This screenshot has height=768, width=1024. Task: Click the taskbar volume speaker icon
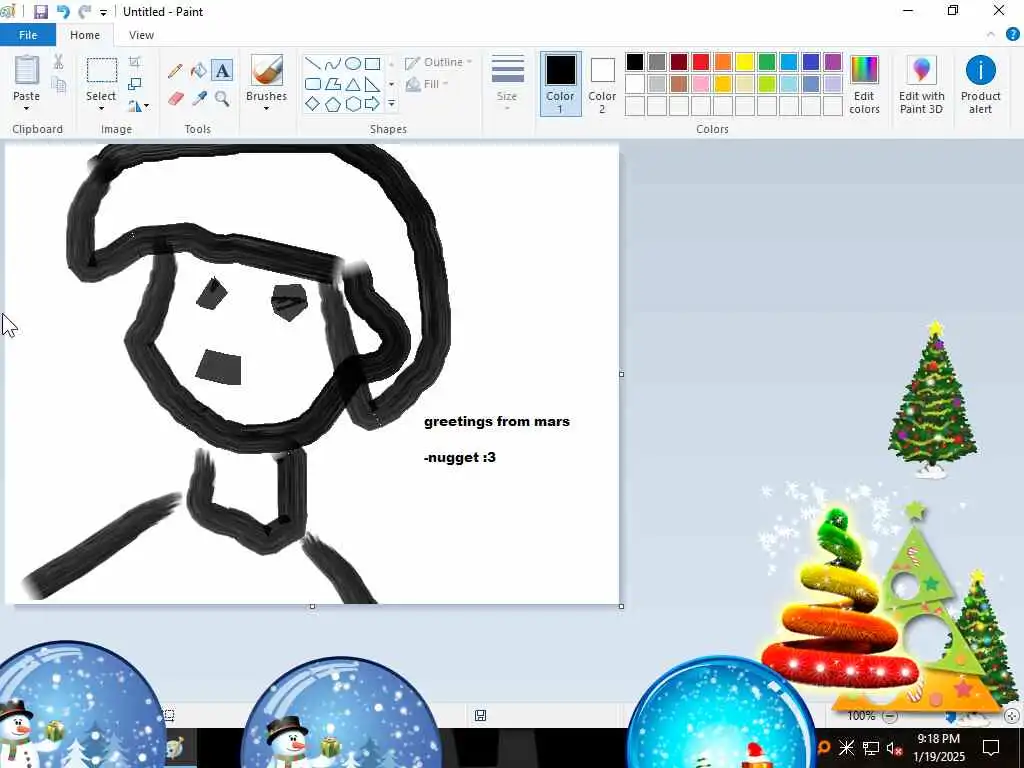tap(894, 748)
